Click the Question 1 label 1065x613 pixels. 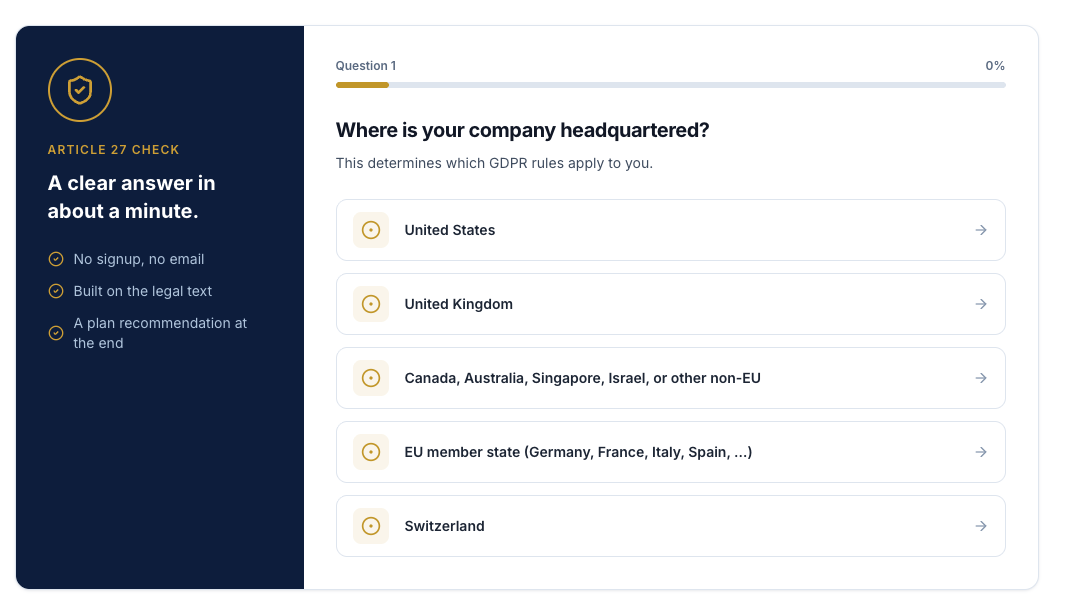[x=365, y=66]
